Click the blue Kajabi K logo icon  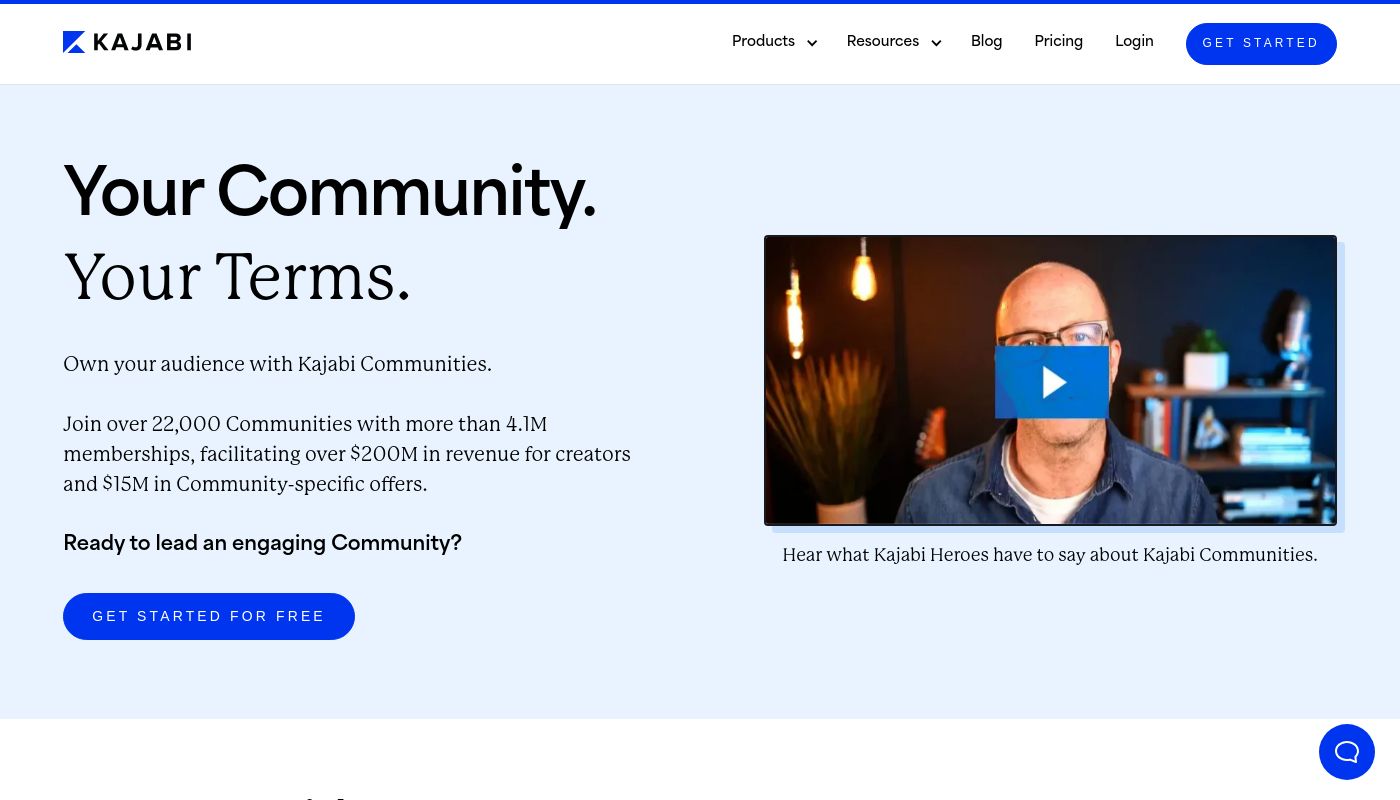coord(74,42)
